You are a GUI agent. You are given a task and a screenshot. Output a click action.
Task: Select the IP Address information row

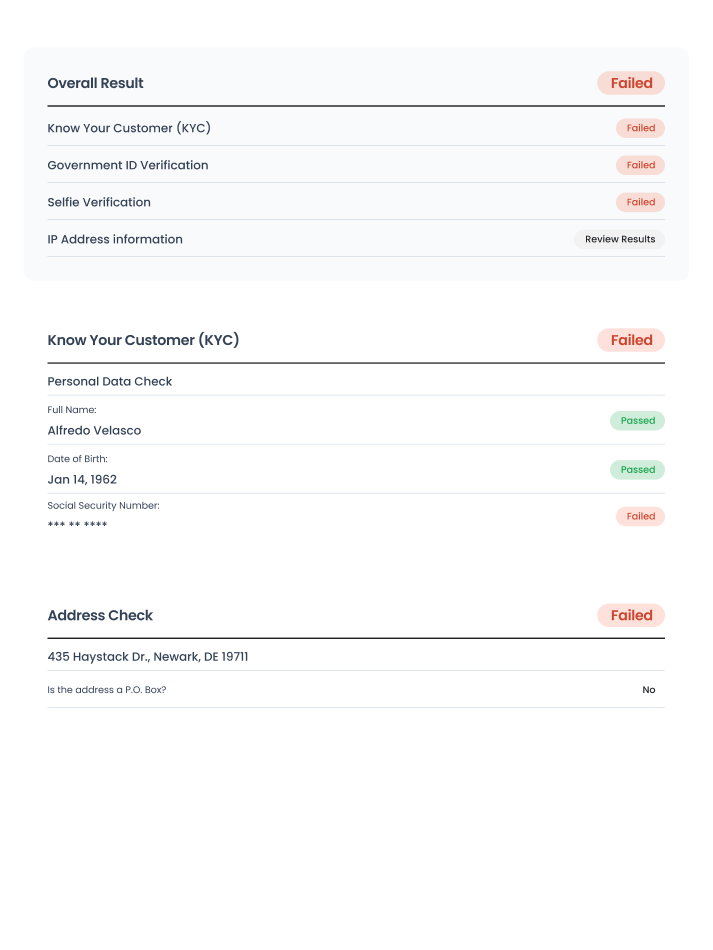coord(115,239)
